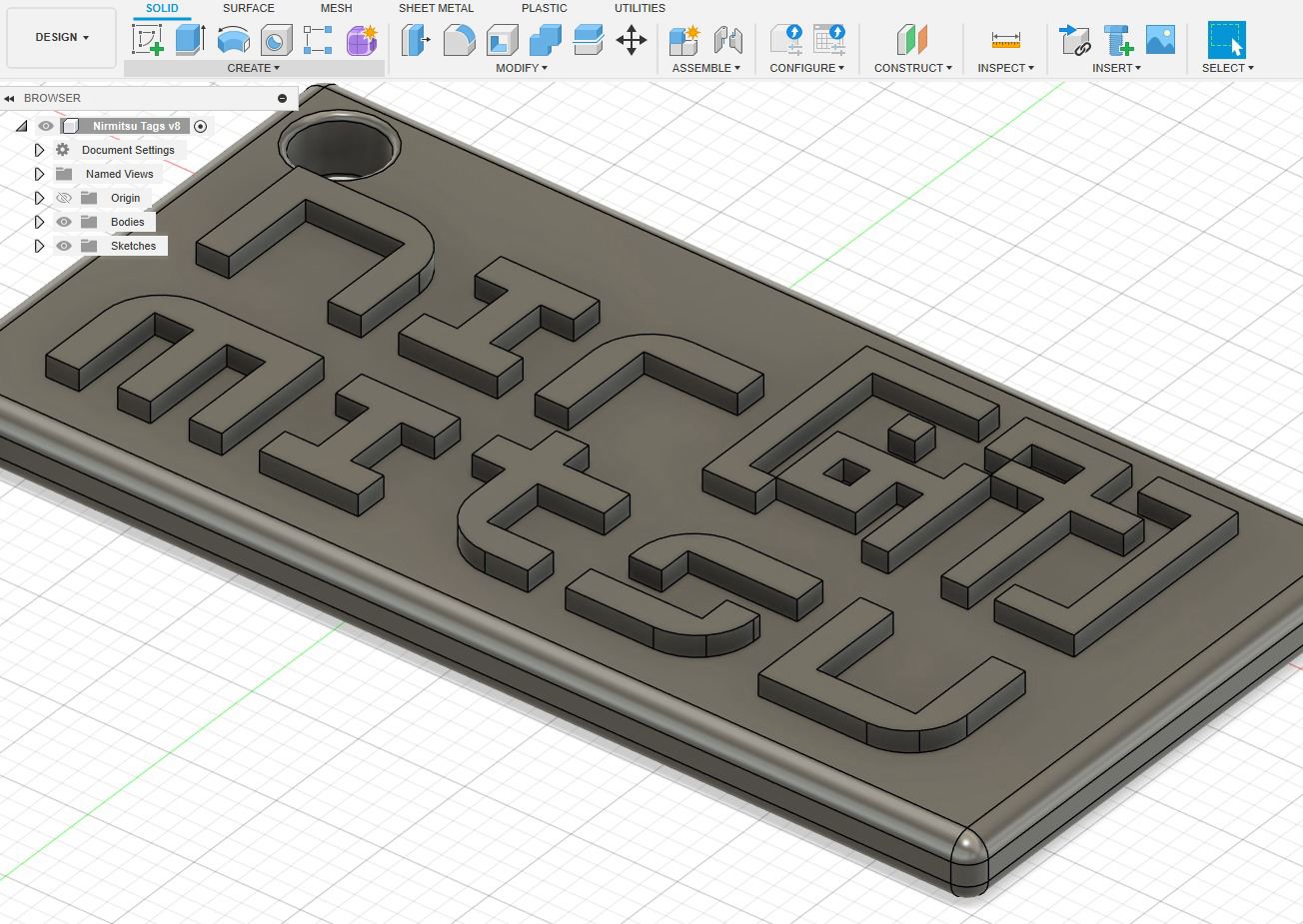Show the Origin folder via eye icon
1303x924 pixels.
point(64,198)
